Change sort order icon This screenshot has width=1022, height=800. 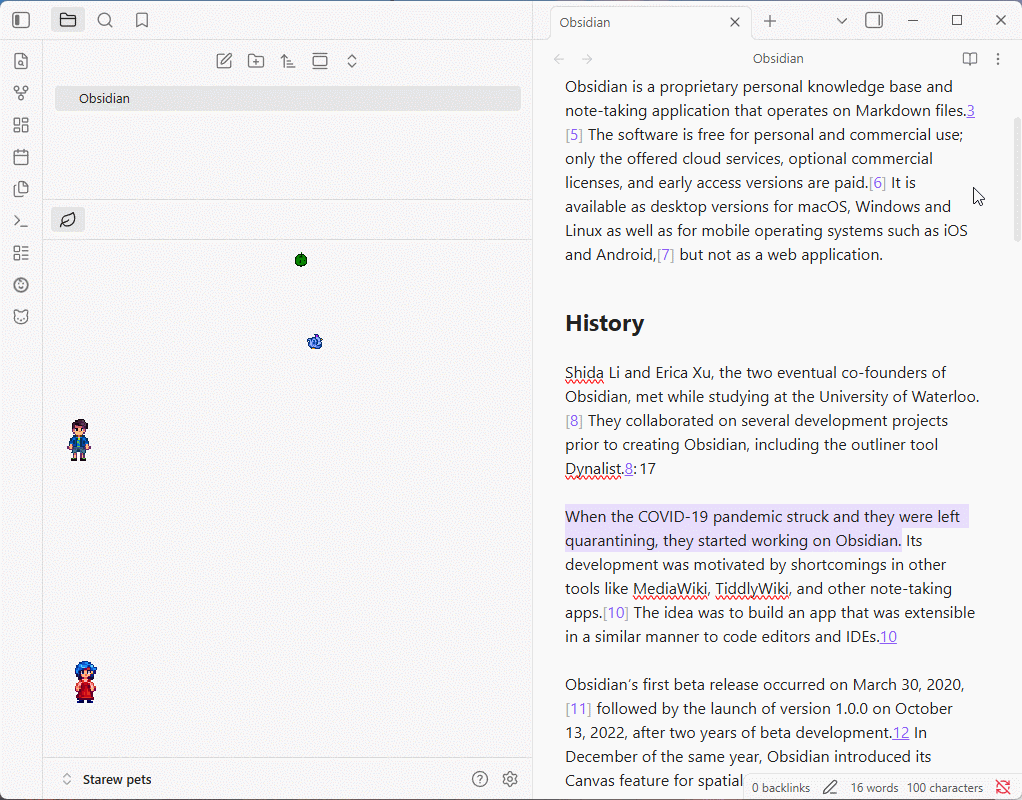[288, 61]
